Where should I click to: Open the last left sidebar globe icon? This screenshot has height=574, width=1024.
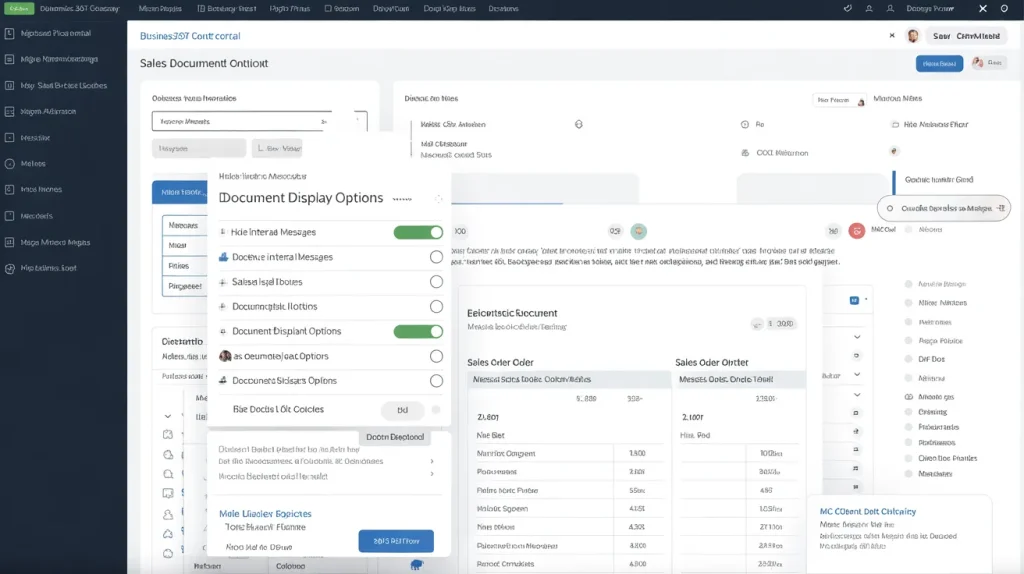(9, 268)
